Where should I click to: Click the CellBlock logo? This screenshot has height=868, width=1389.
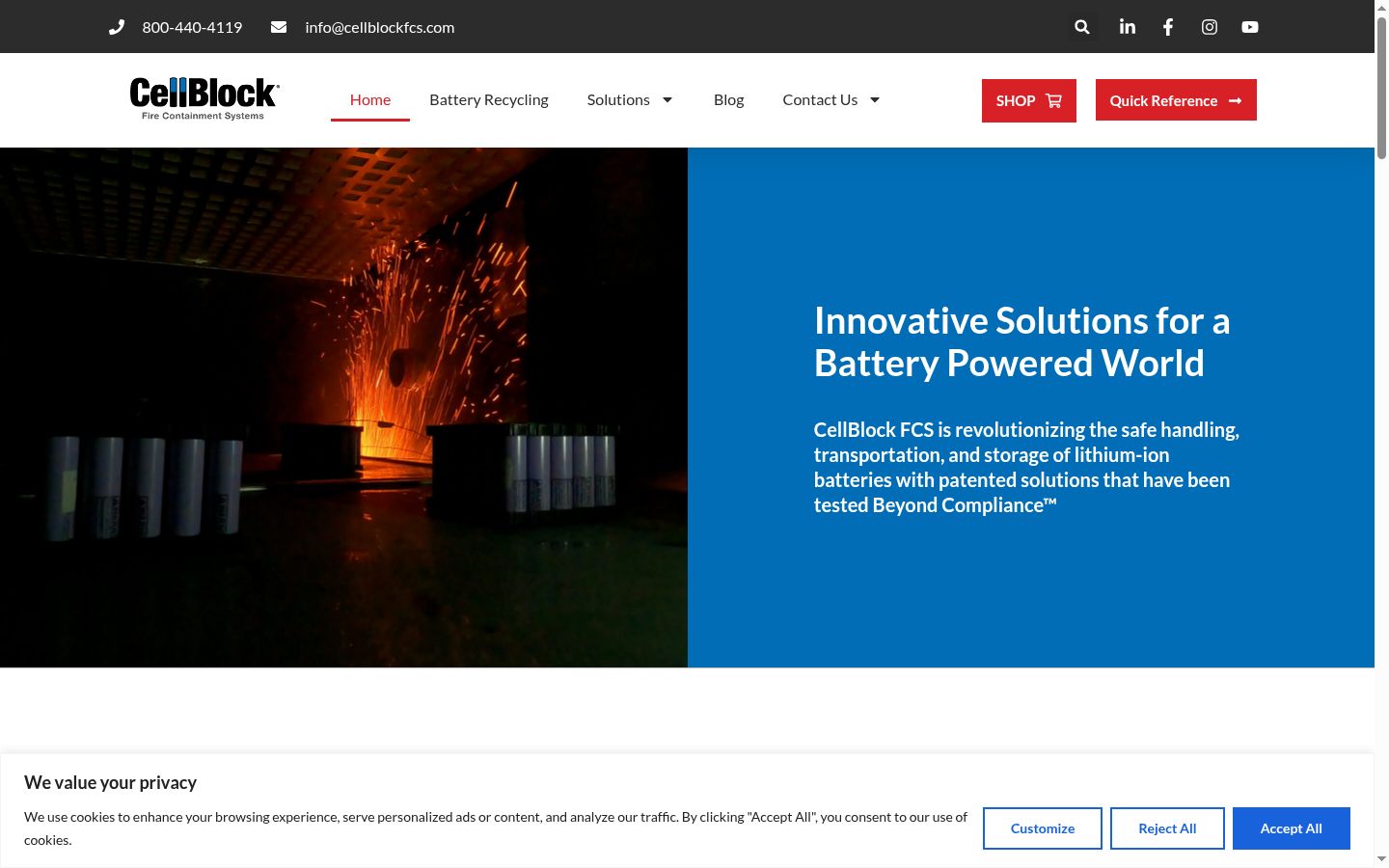(204, 99)
